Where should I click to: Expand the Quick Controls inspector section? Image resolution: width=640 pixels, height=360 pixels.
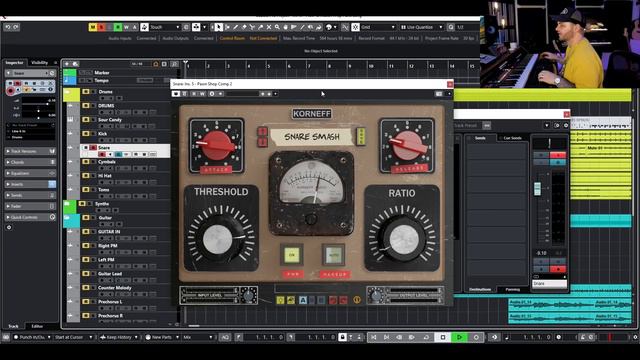point(31,217)
